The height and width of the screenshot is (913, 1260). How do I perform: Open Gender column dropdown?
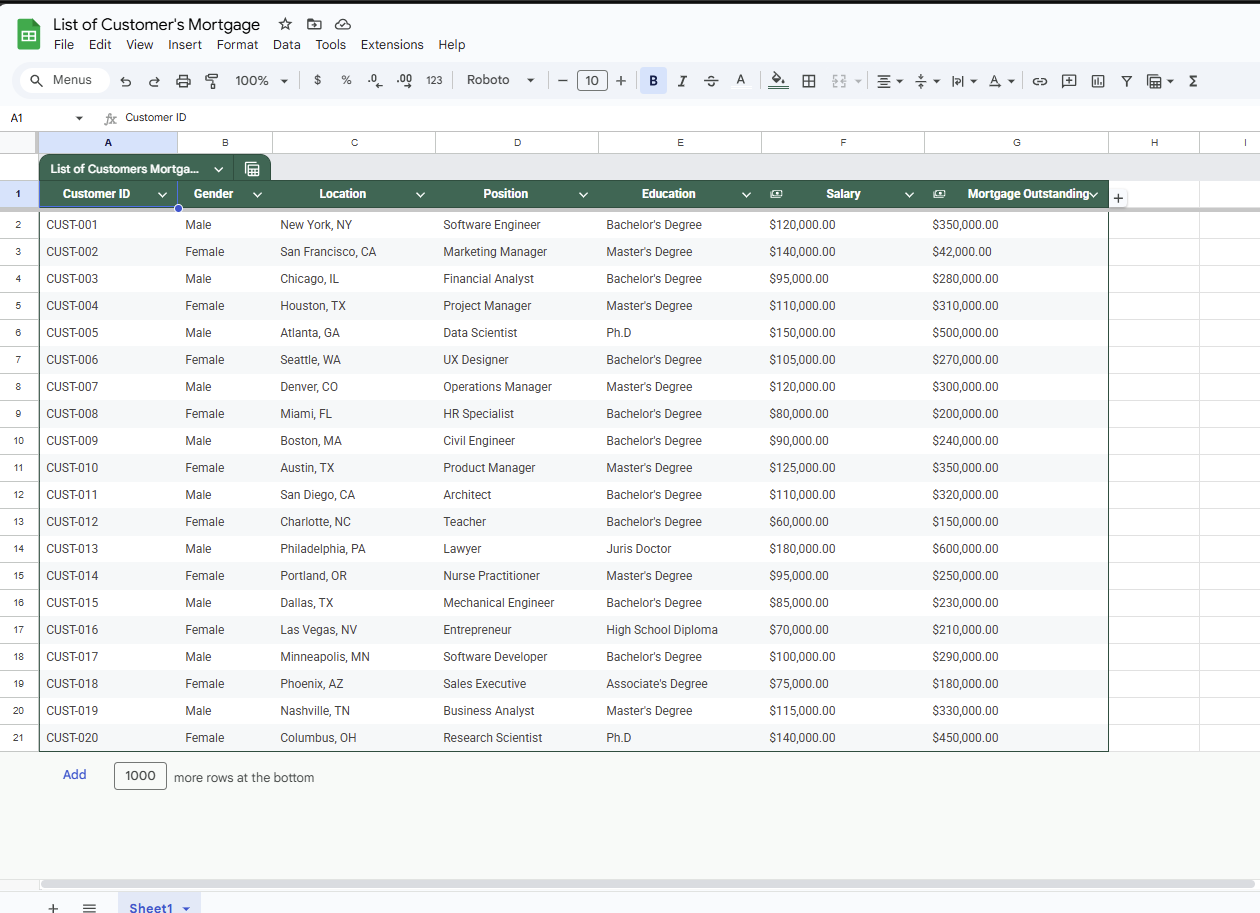click(x=257, y=194)
